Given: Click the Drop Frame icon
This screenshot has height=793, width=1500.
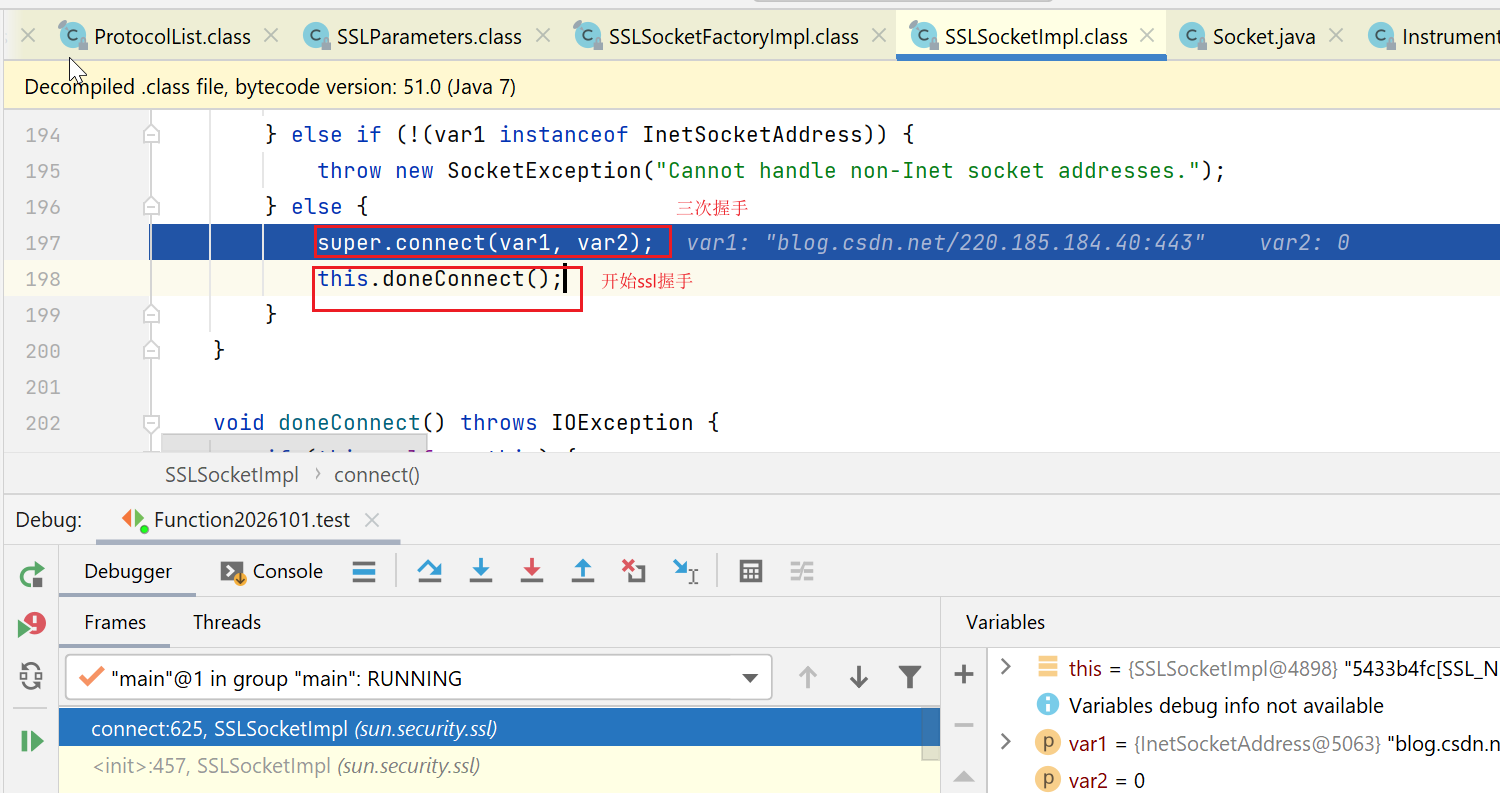Looking at the screenshot, I should coord(634,571).
